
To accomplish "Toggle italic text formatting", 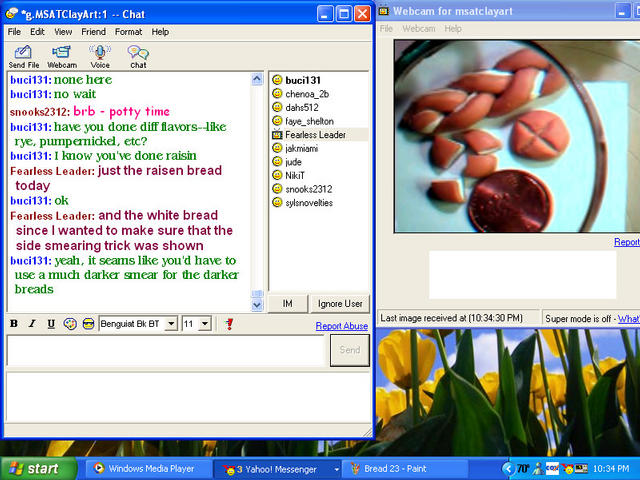I will [x=32, y=324].
